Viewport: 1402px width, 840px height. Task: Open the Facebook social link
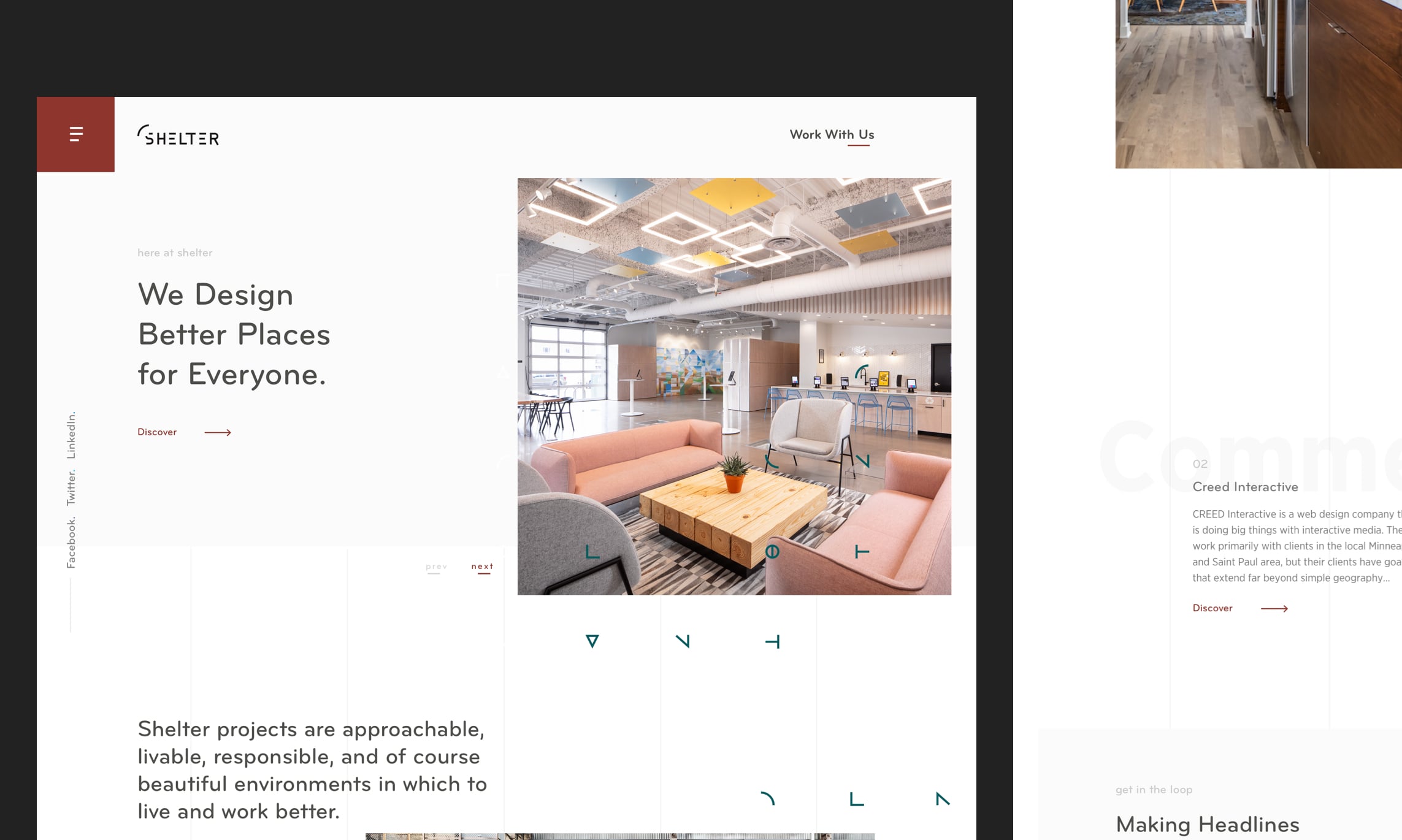[x=71, y=542]
